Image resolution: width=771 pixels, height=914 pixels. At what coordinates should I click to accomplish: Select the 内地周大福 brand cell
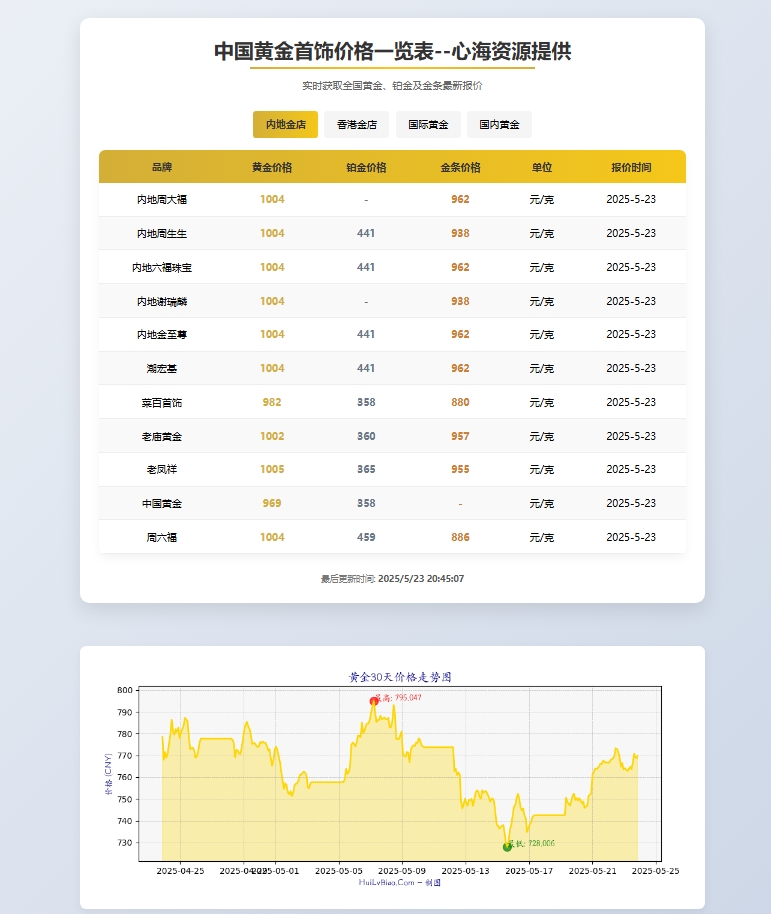click(x=162, y=199)
